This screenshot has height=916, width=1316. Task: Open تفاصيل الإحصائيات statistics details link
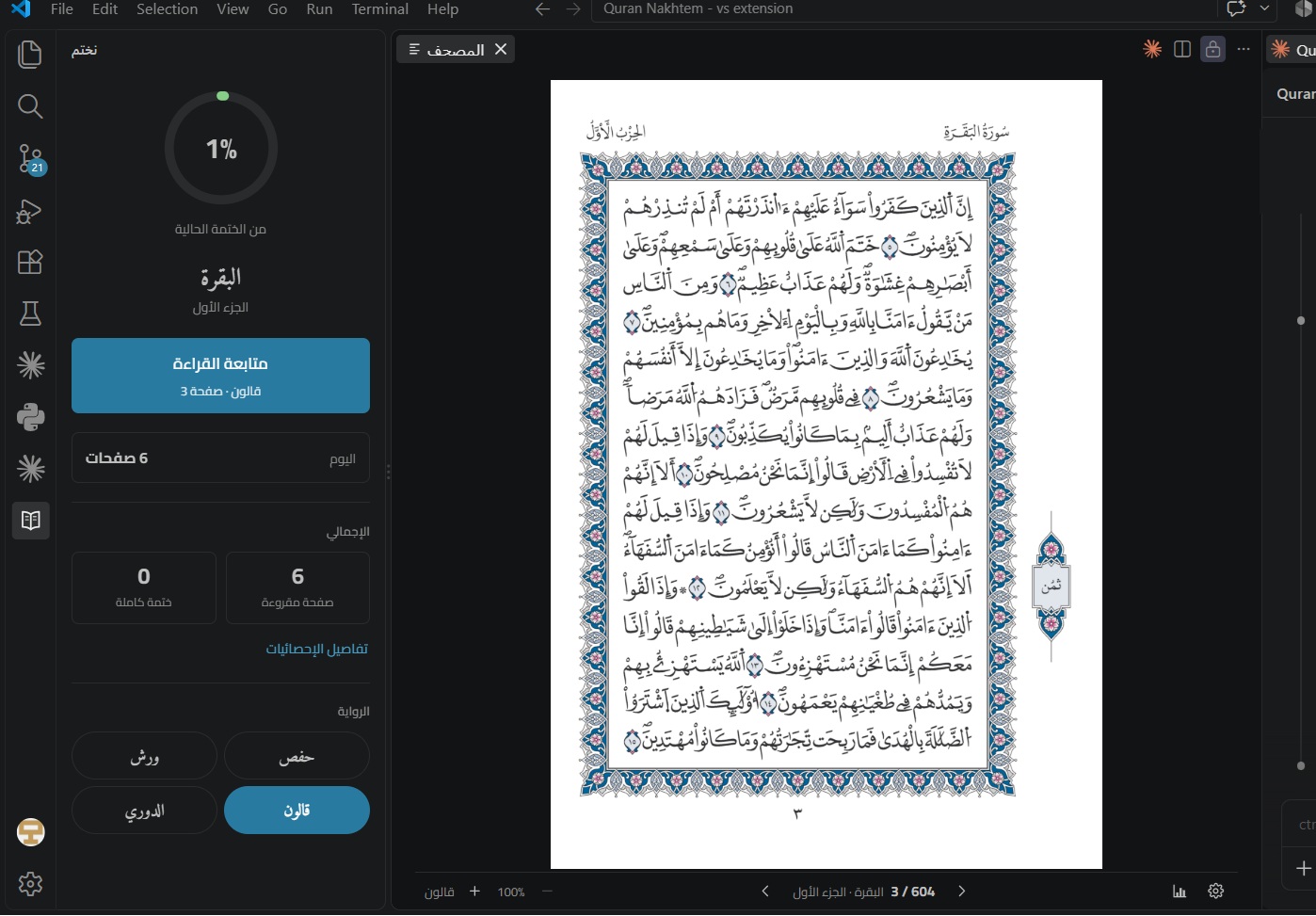(316, 649)
